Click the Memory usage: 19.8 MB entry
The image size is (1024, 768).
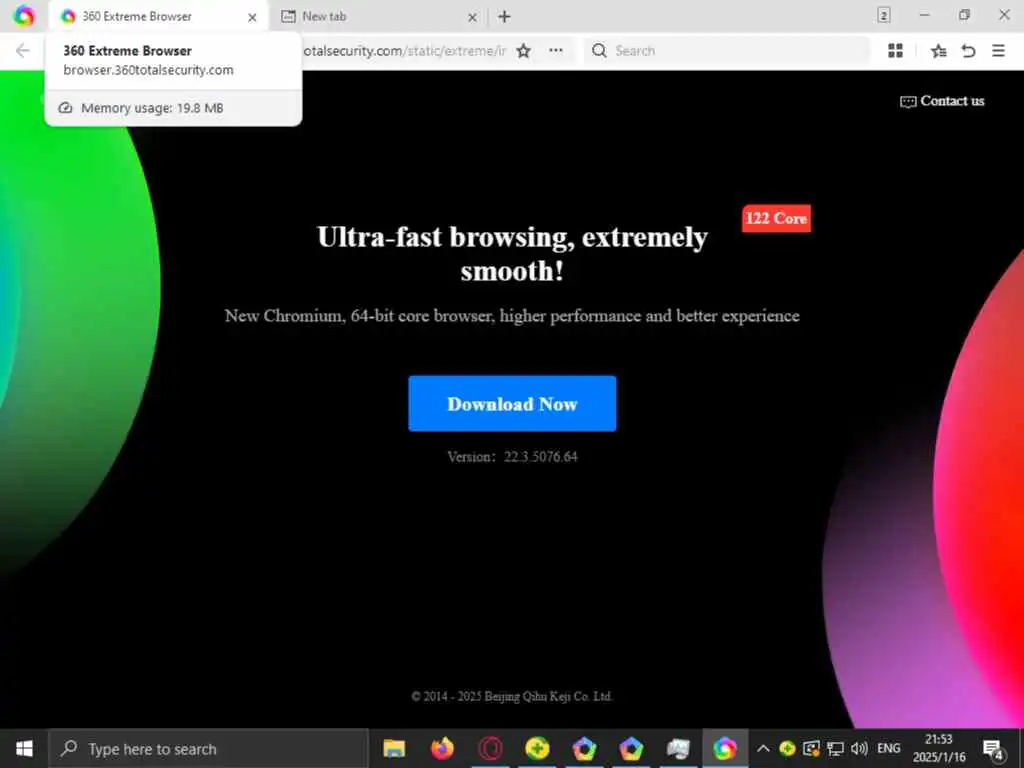click(173, 108)
